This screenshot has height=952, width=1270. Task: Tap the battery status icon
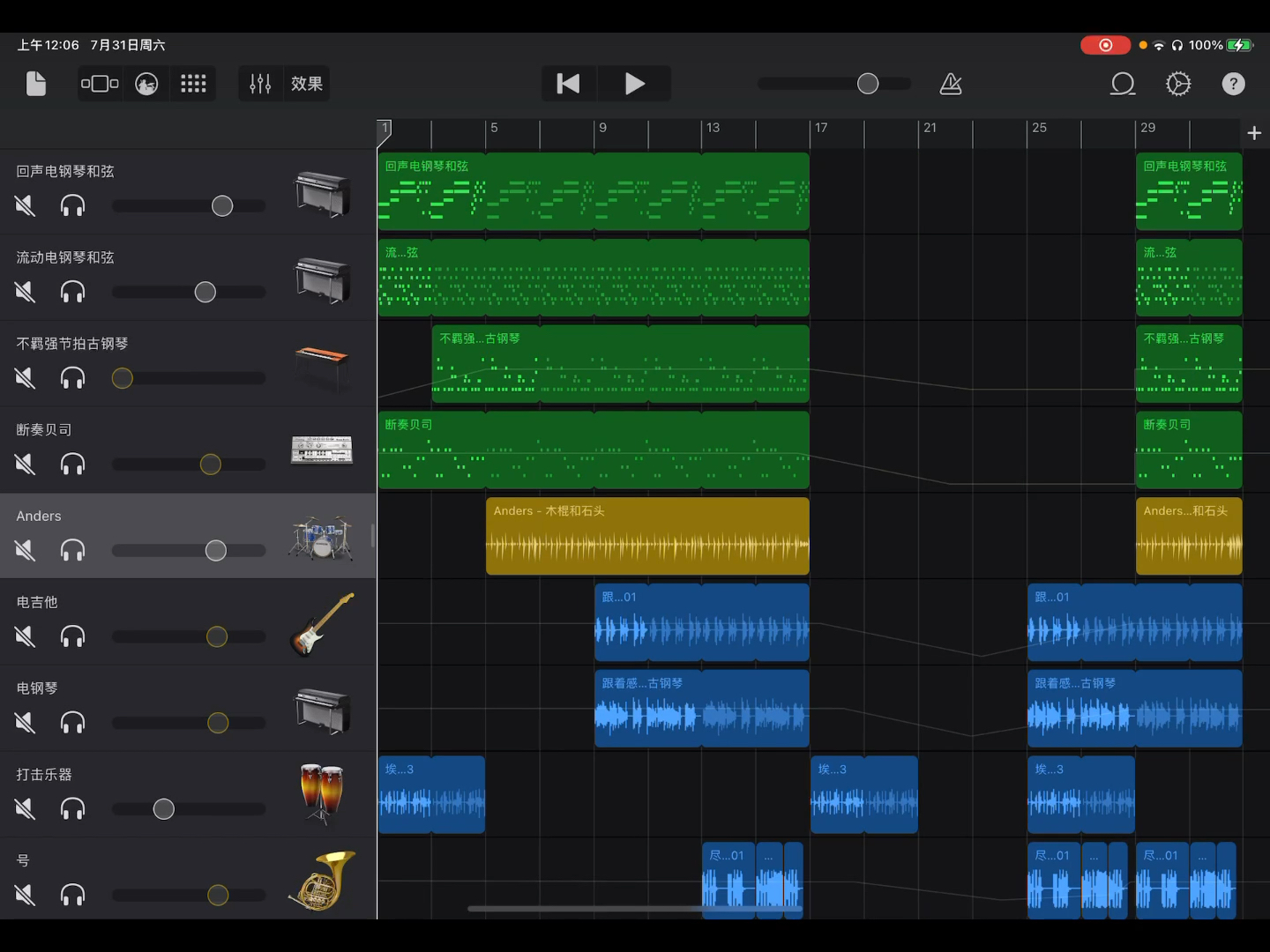pyautogui.click(x=1240, y=45)
